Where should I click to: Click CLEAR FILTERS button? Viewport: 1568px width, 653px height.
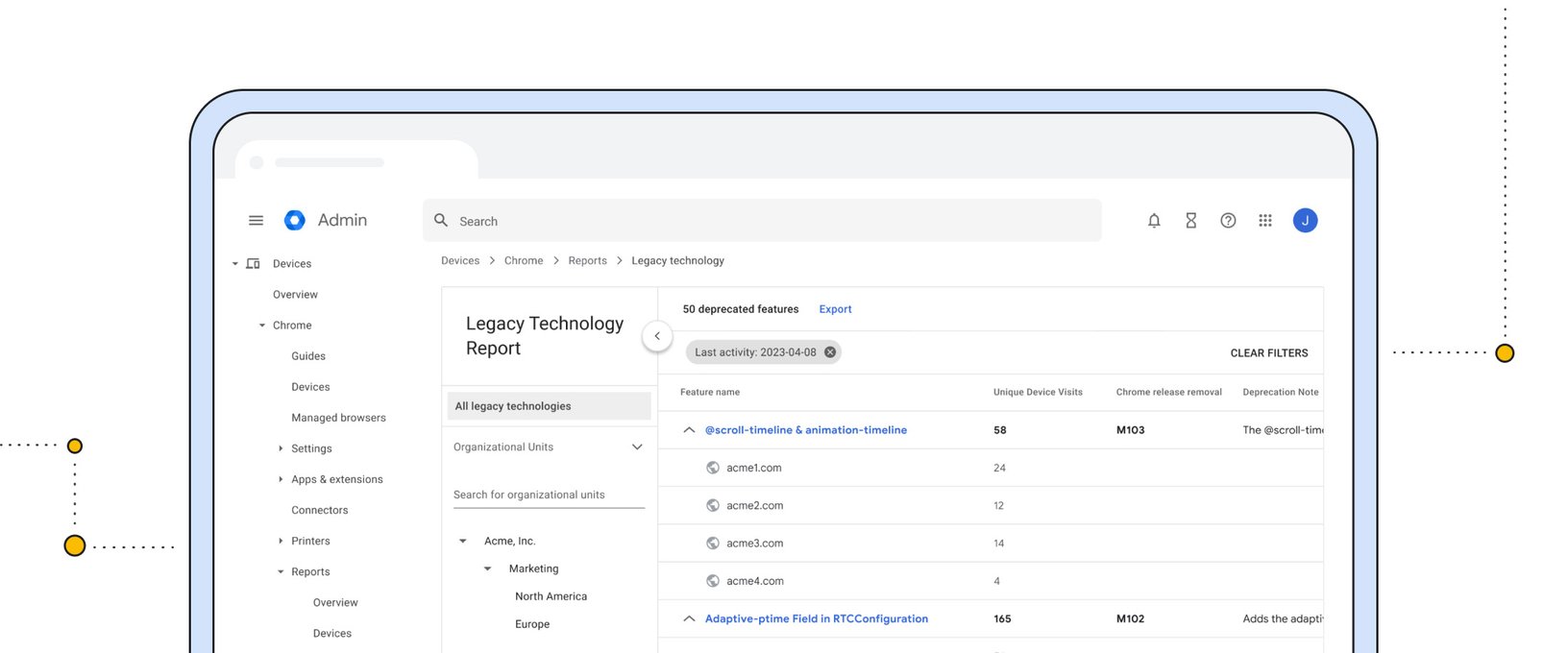coord(1269,353)
